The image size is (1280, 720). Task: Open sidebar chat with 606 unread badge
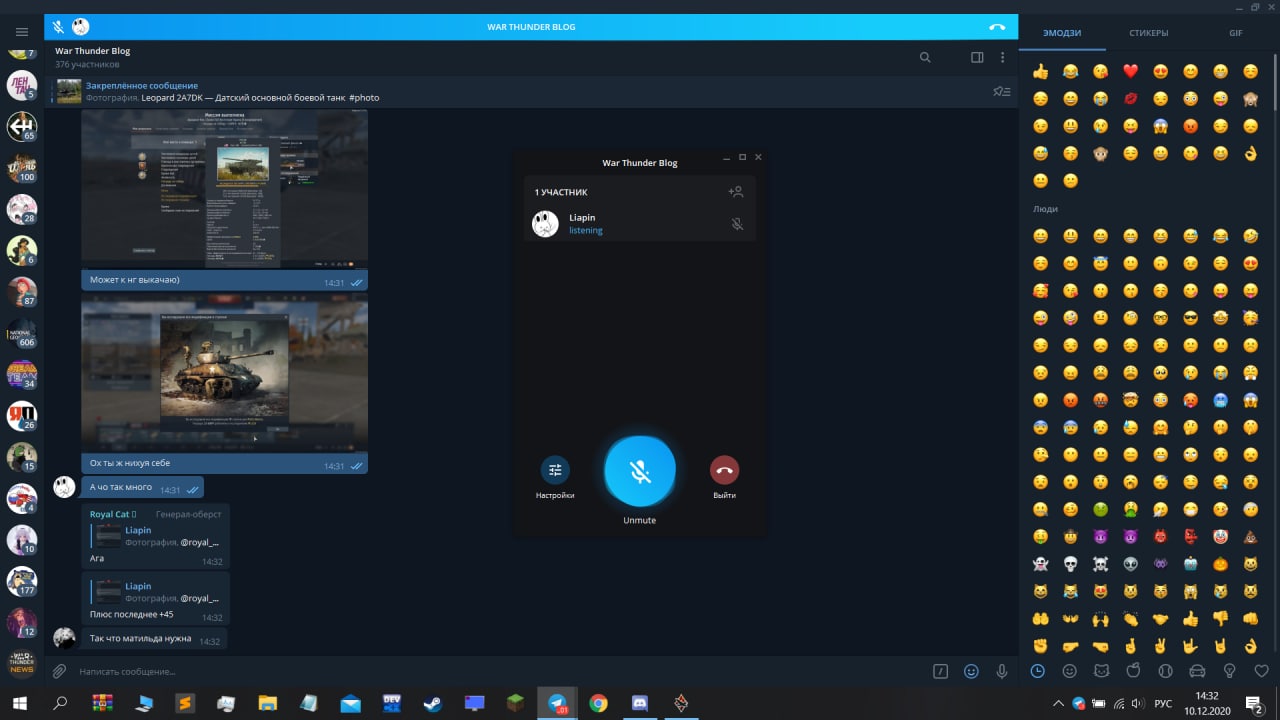[x=22, y=333]
